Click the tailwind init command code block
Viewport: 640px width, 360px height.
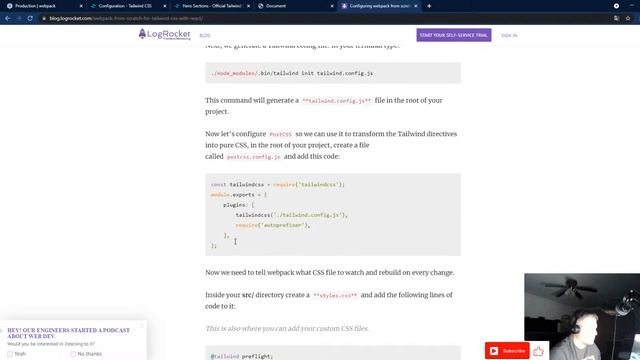(x=333, y=73)
